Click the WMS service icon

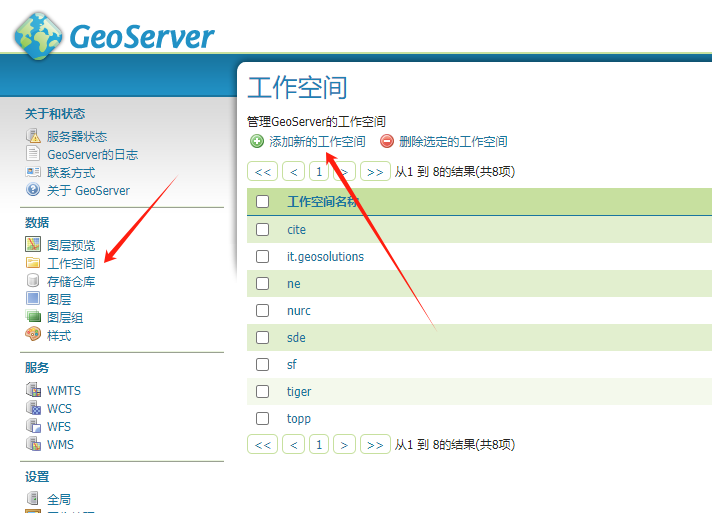tap(34, 444)
